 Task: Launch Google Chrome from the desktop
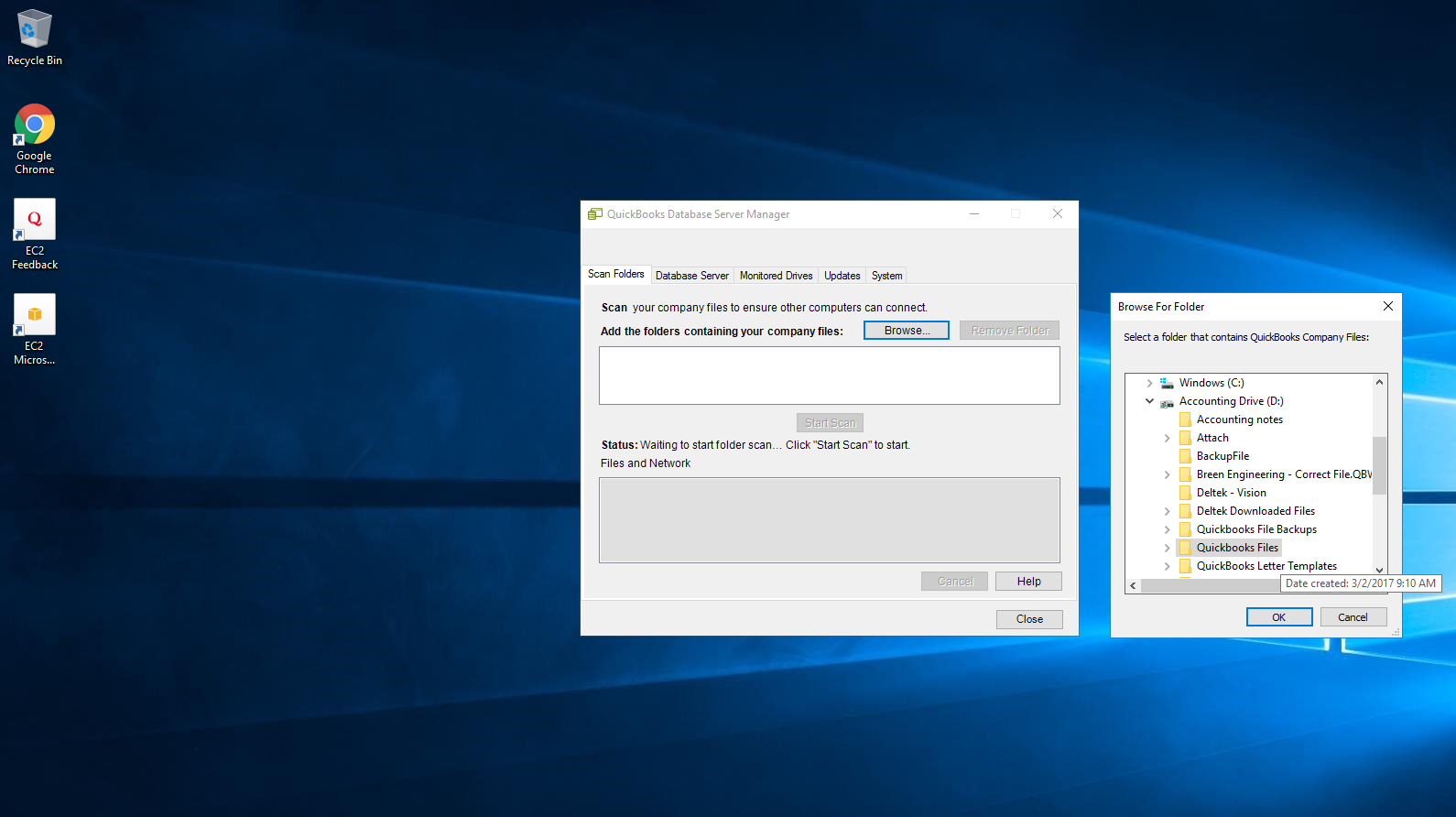(35, 139)
